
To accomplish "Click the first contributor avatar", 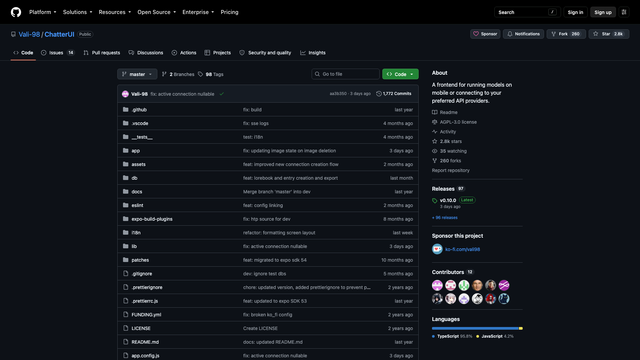I will [437, 285].
